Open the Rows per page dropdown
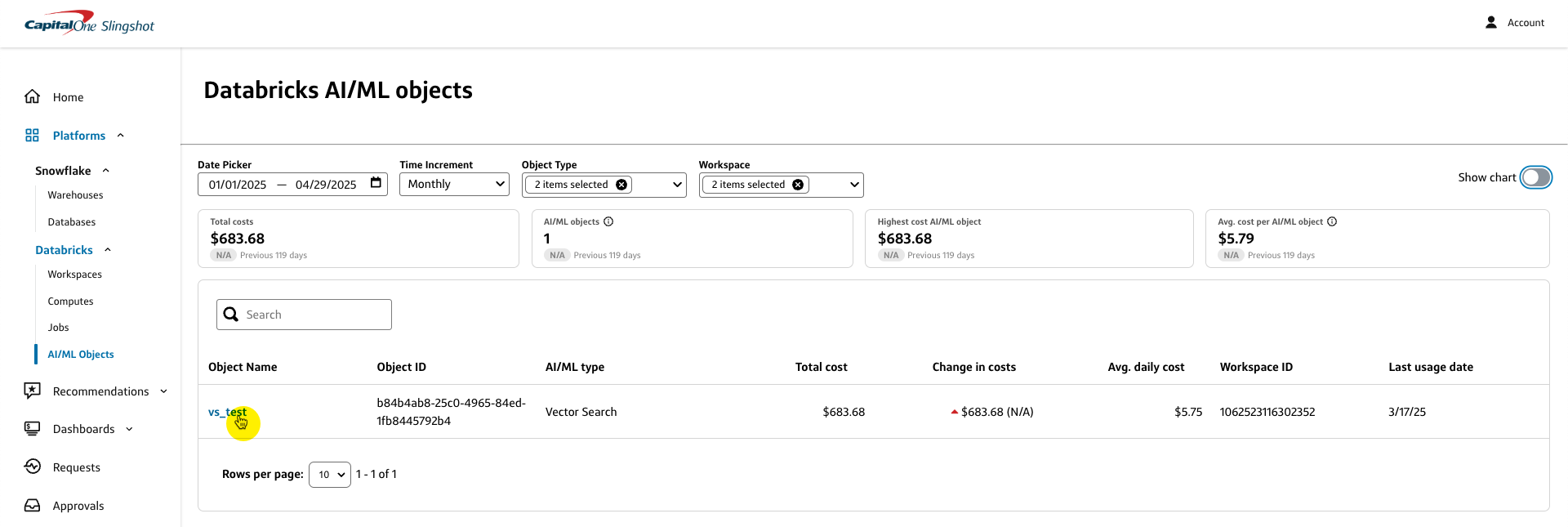This screenshot has height=527, width=1568. click(x=330, y=475)
